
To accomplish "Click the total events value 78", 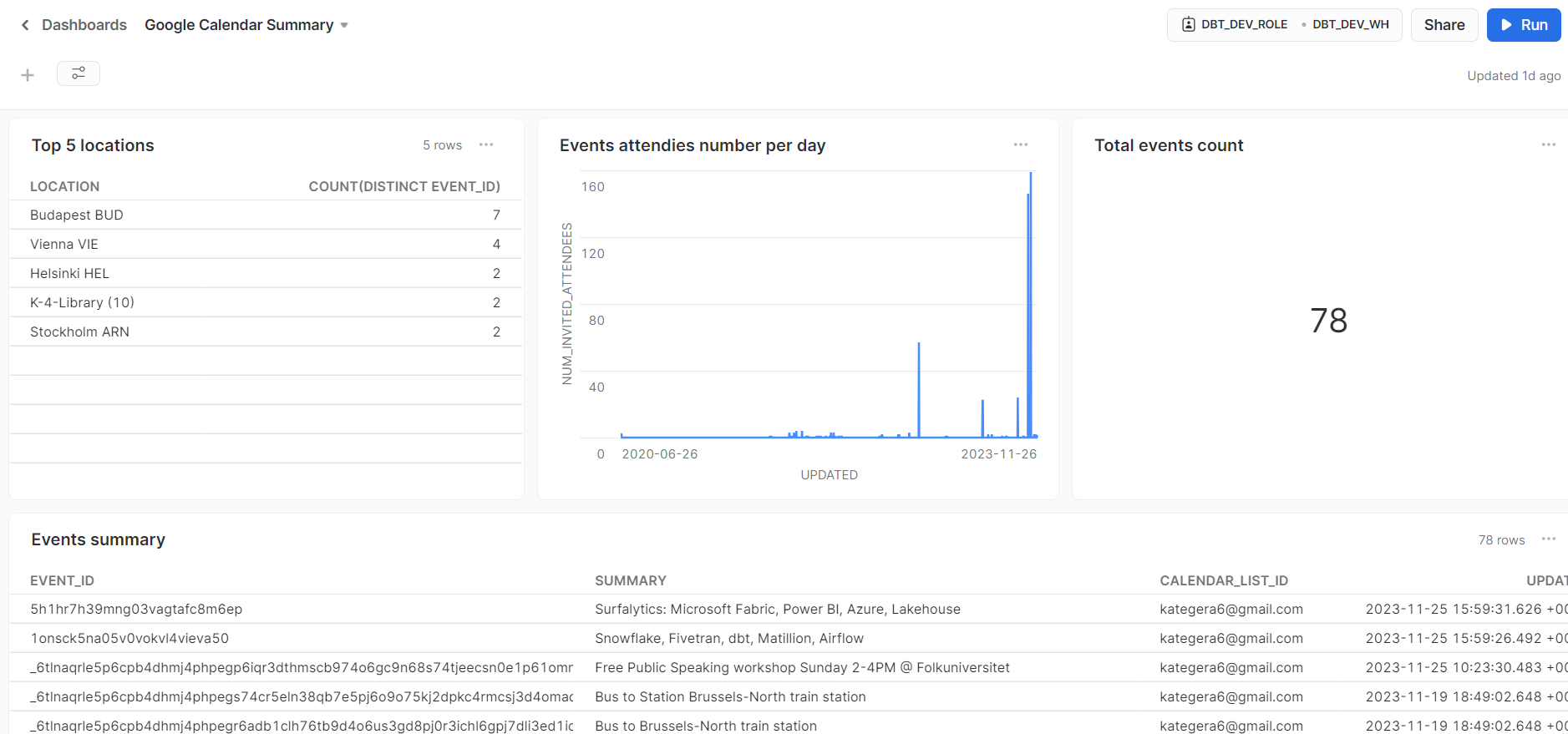I will point(1328,321).
